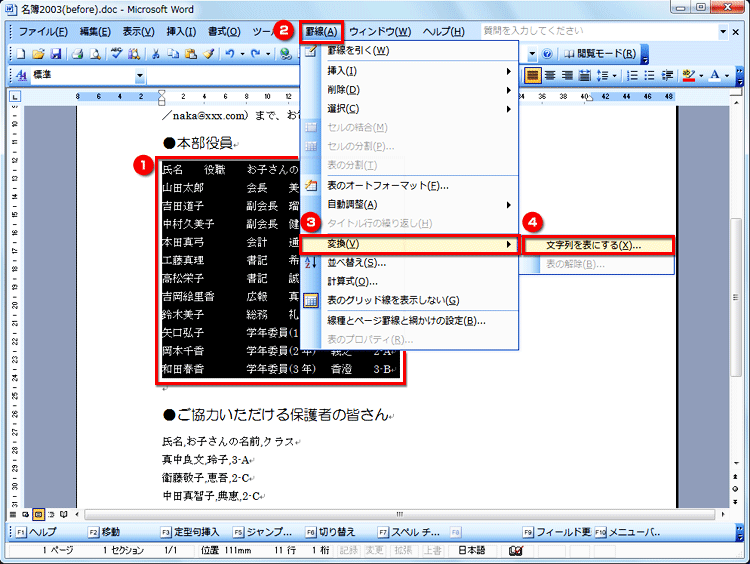Viewport: 750px width, 564px height.
Task: Click the numbered list icon
Action: point(632,75)
